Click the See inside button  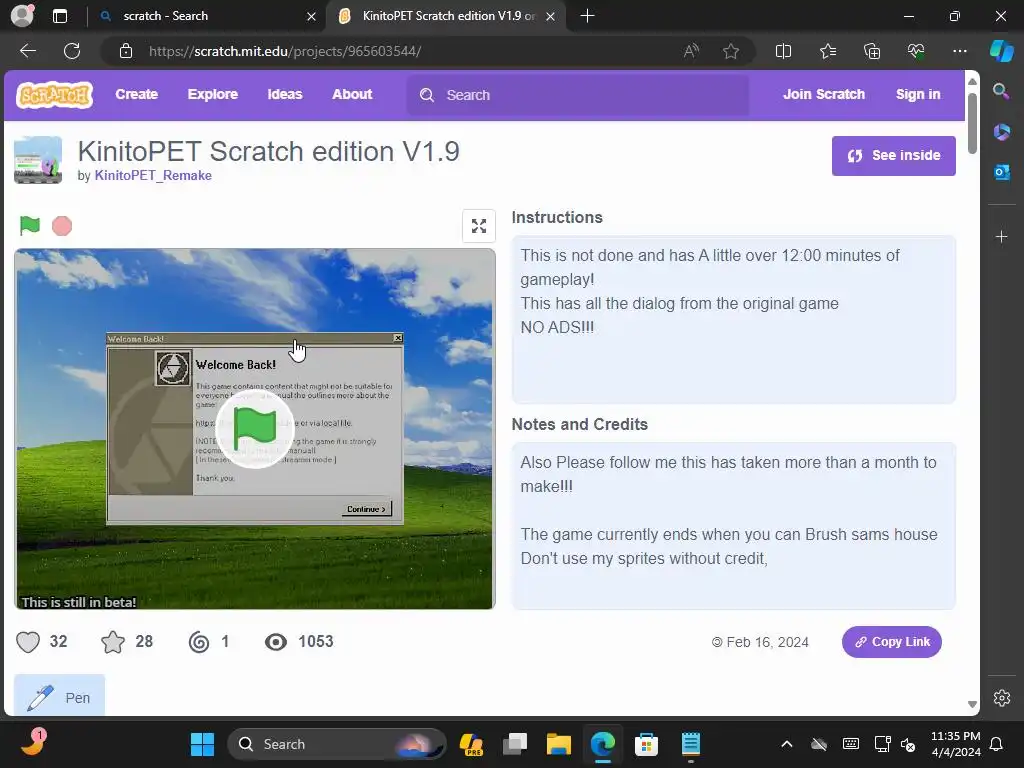coord(893,156)
